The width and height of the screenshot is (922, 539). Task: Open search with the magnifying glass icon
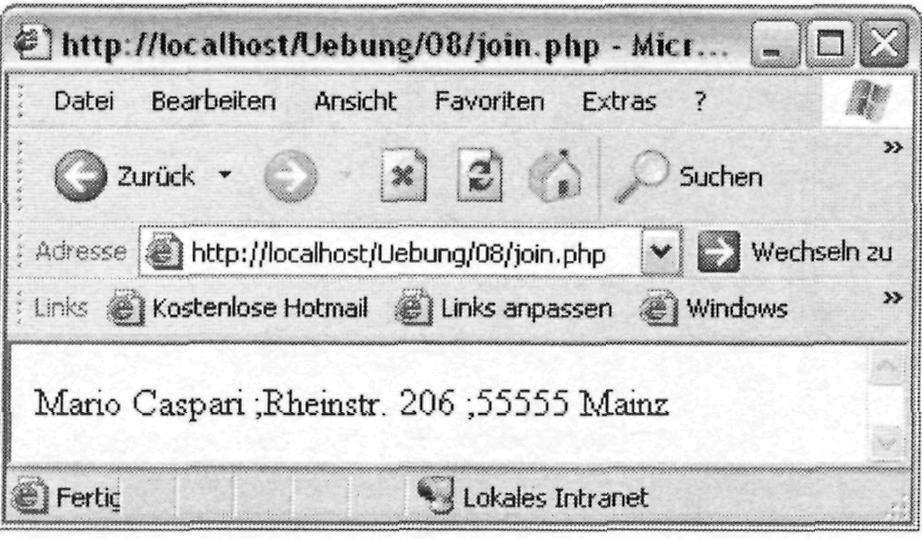pyautogui.click(x=642, y=176)
